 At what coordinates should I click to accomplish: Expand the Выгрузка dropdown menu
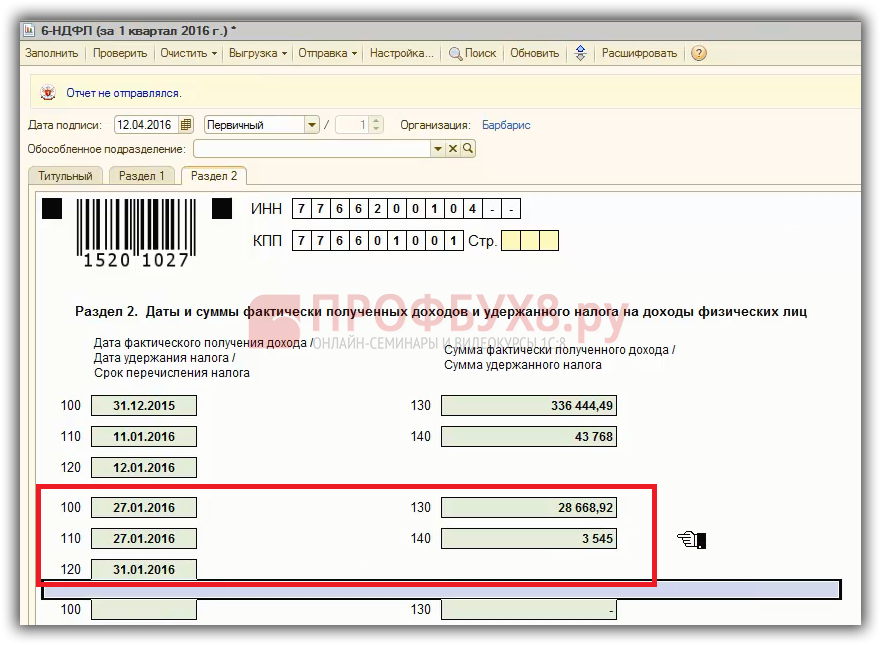(258, 53)
